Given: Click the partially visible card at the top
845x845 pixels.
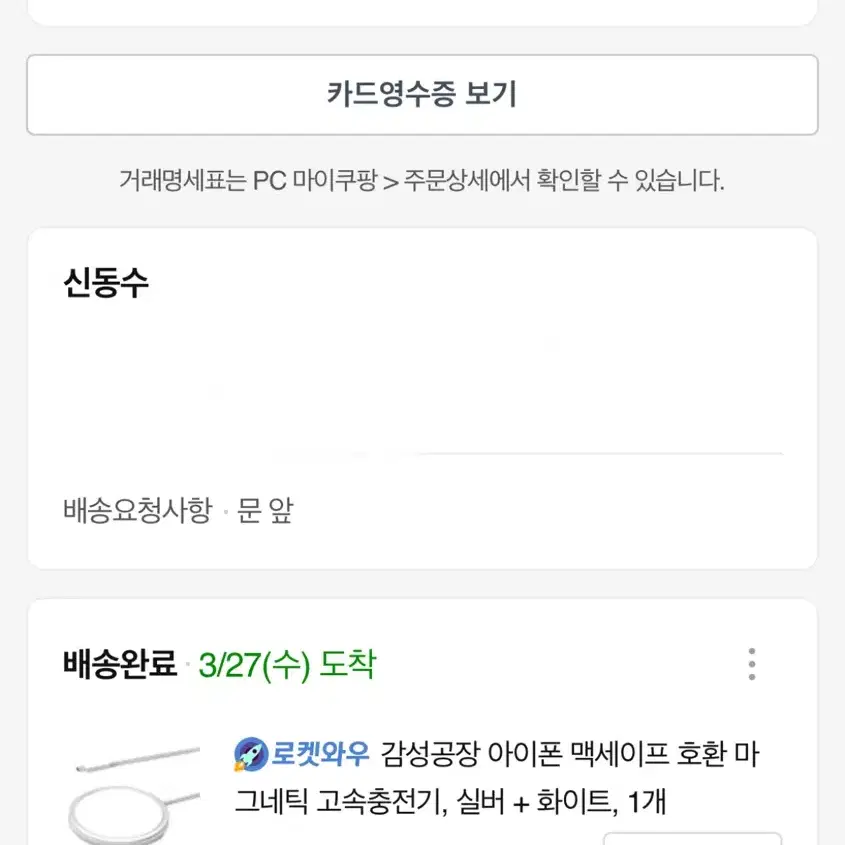Looking at the screenshot, I should tap(422, 12).
